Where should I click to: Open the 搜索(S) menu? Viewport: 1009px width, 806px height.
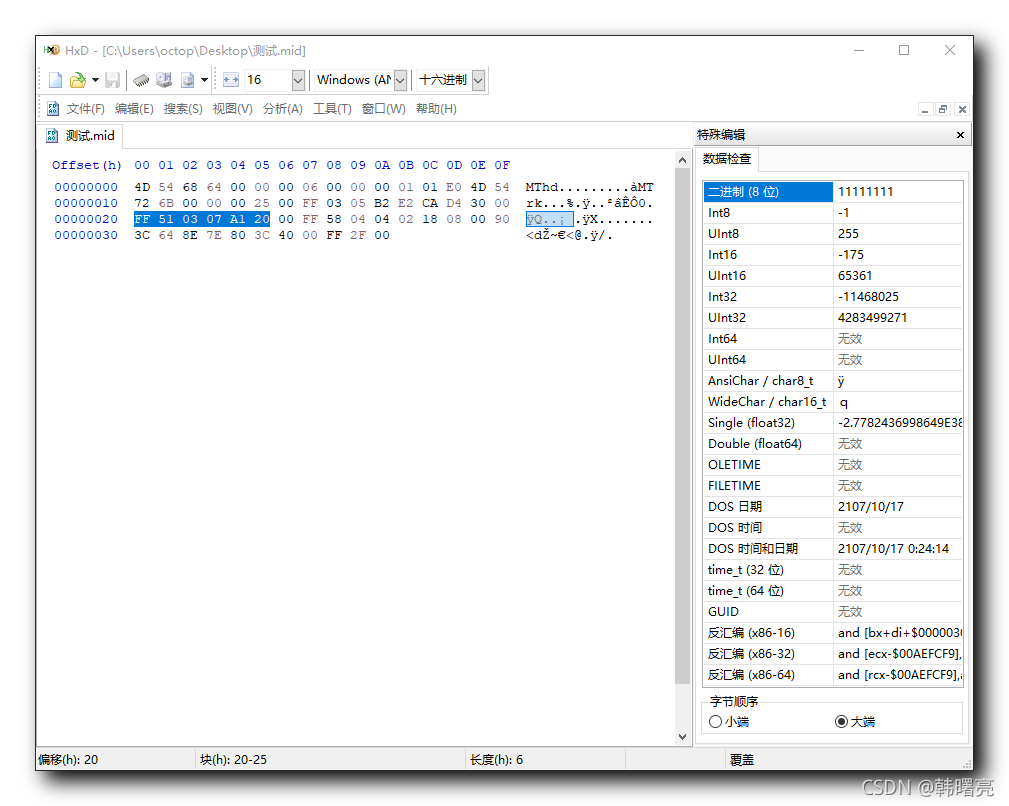[183, 109]
